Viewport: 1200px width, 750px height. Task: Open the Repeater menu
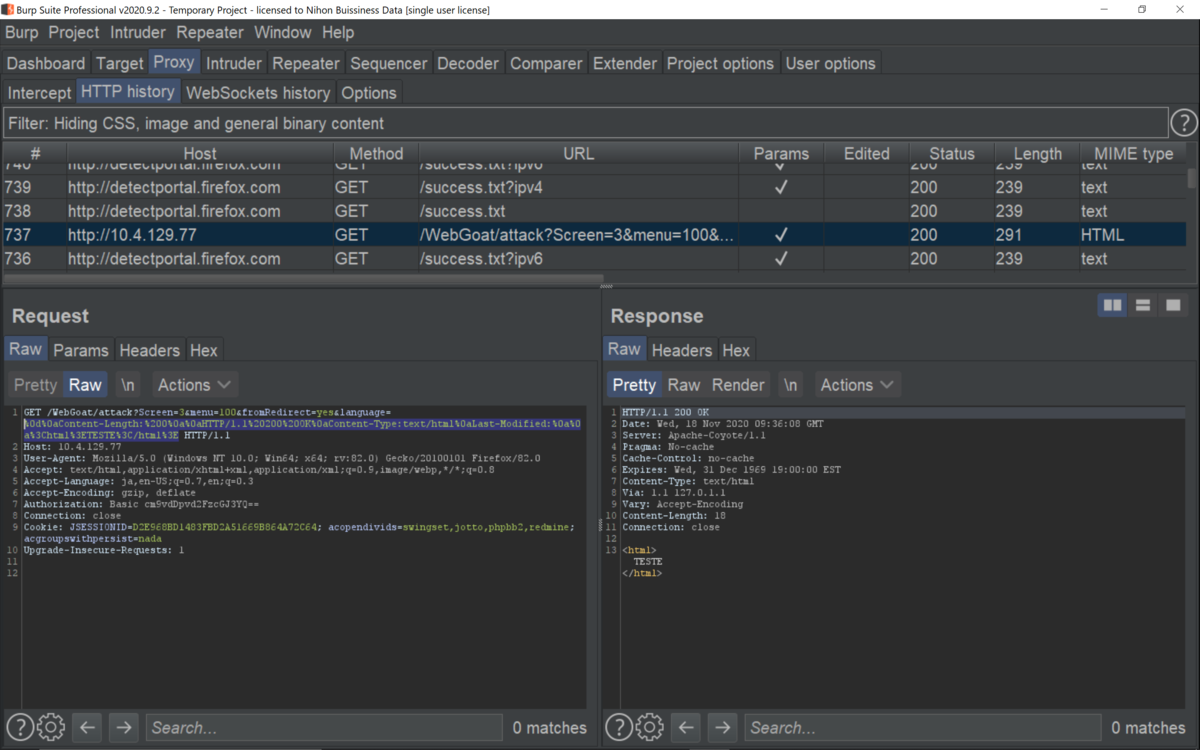tap(209, 32)
